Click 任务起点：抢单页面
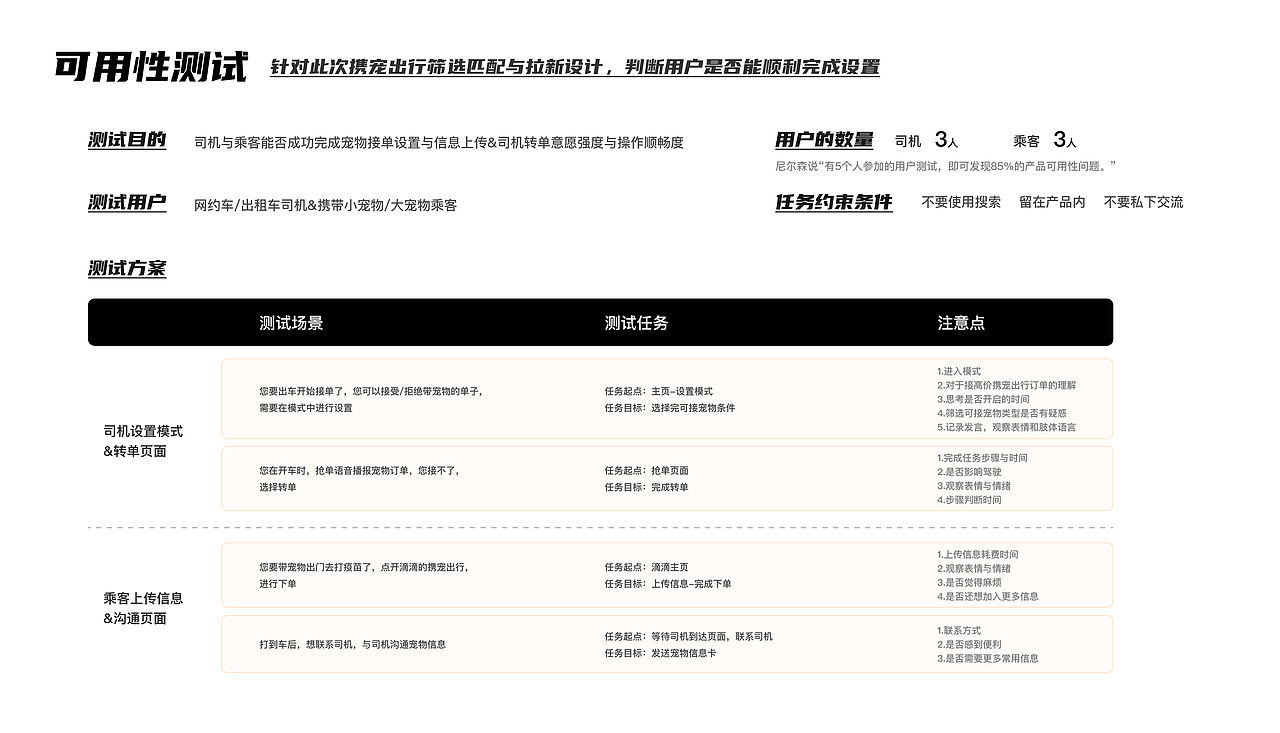This screenshot has height=733, width=1280. coord(646,470)
